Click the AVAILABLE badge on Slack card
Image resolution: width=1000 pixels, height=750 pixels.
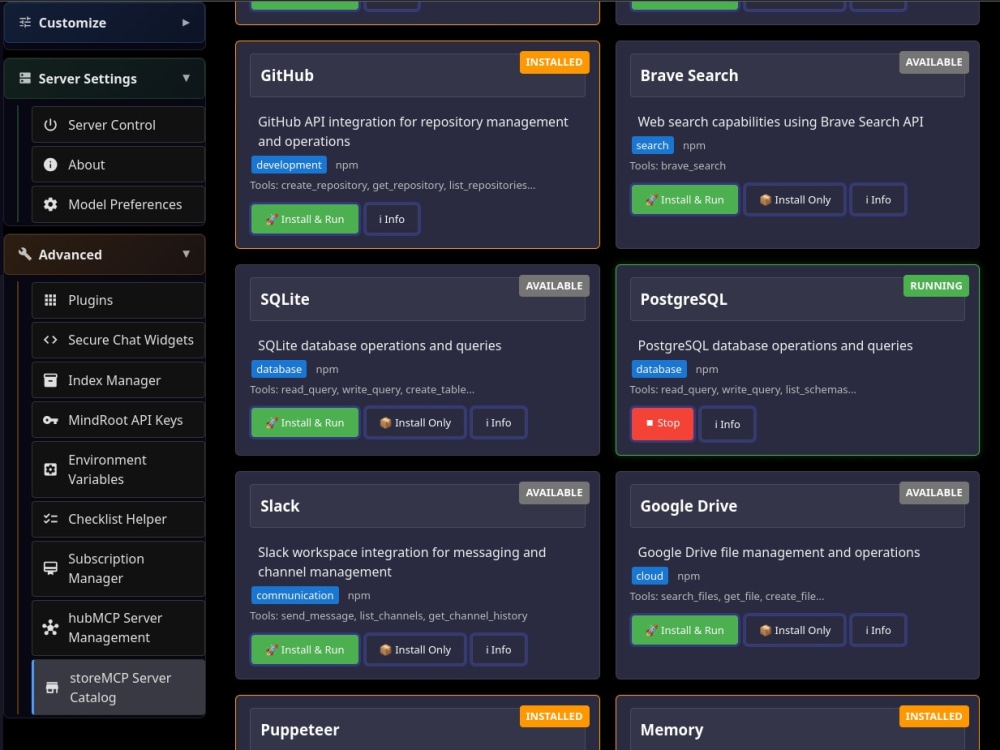(x=554, y=492)
